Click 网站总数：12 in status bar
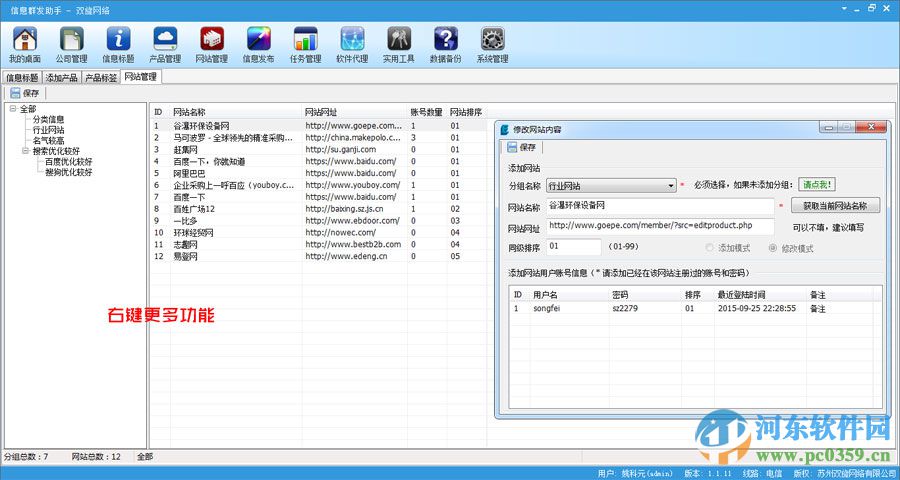900x480 pixels. pyautogui.click(x=96, y=457)
